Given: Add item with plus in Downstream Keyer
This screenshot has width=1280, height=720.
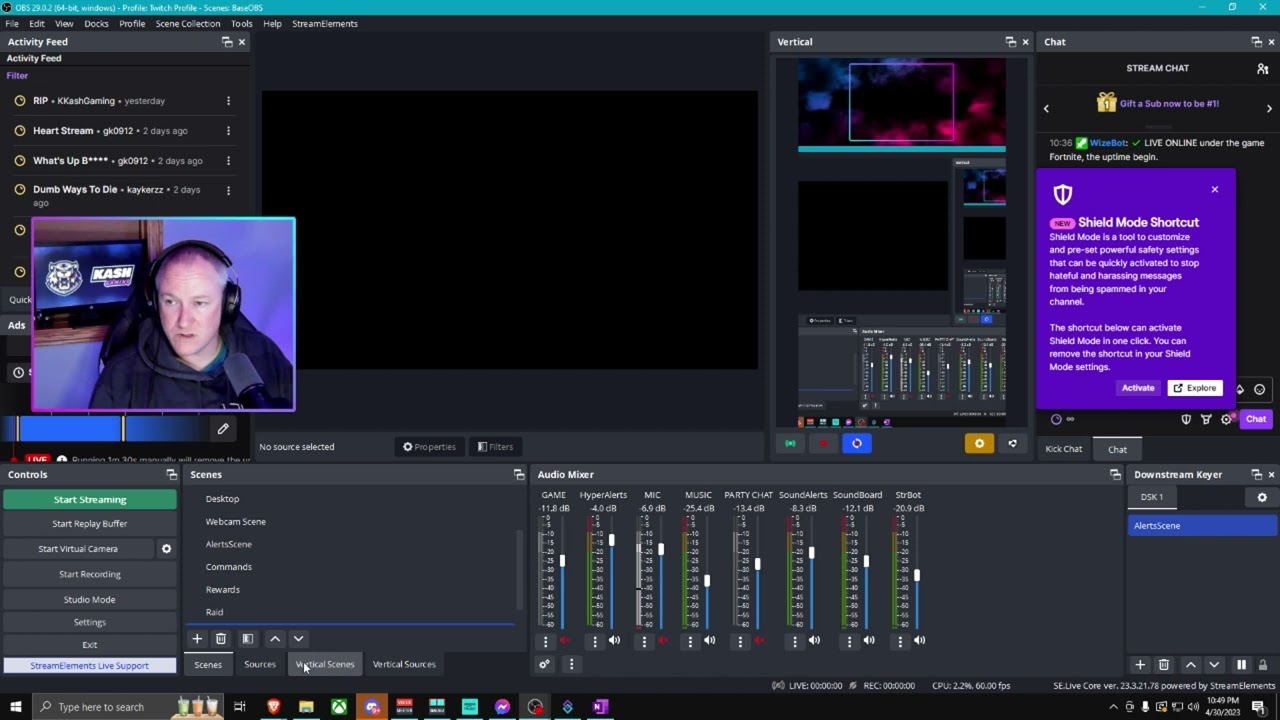Looking at the screenshot, I should pyautogui.click(x=1139, y=665).
